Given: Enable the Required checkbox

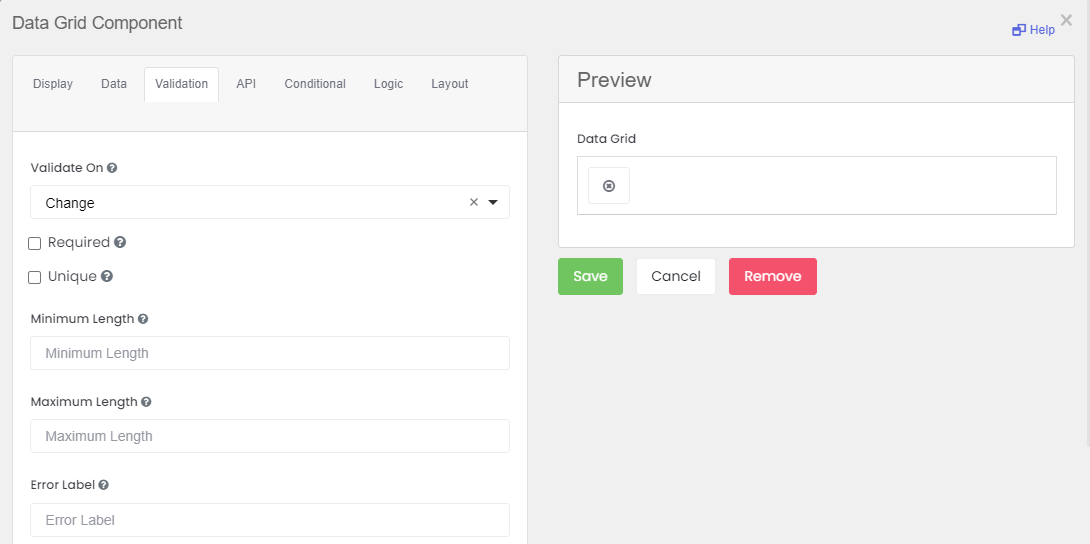Looking at the screenshot, I should 35,243.
